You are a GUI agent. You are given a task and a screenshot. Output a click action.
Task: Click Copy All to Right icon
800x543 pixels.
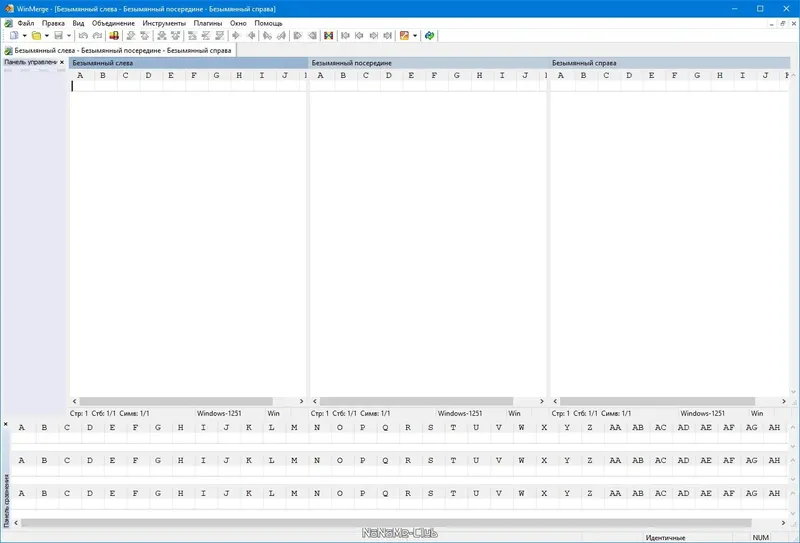point(298,36)
